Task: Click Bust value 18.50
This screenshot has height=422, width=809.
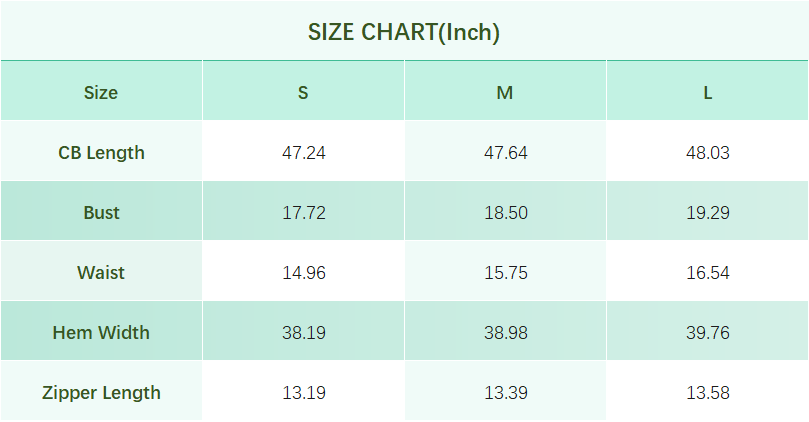Action: click(505, 213)
